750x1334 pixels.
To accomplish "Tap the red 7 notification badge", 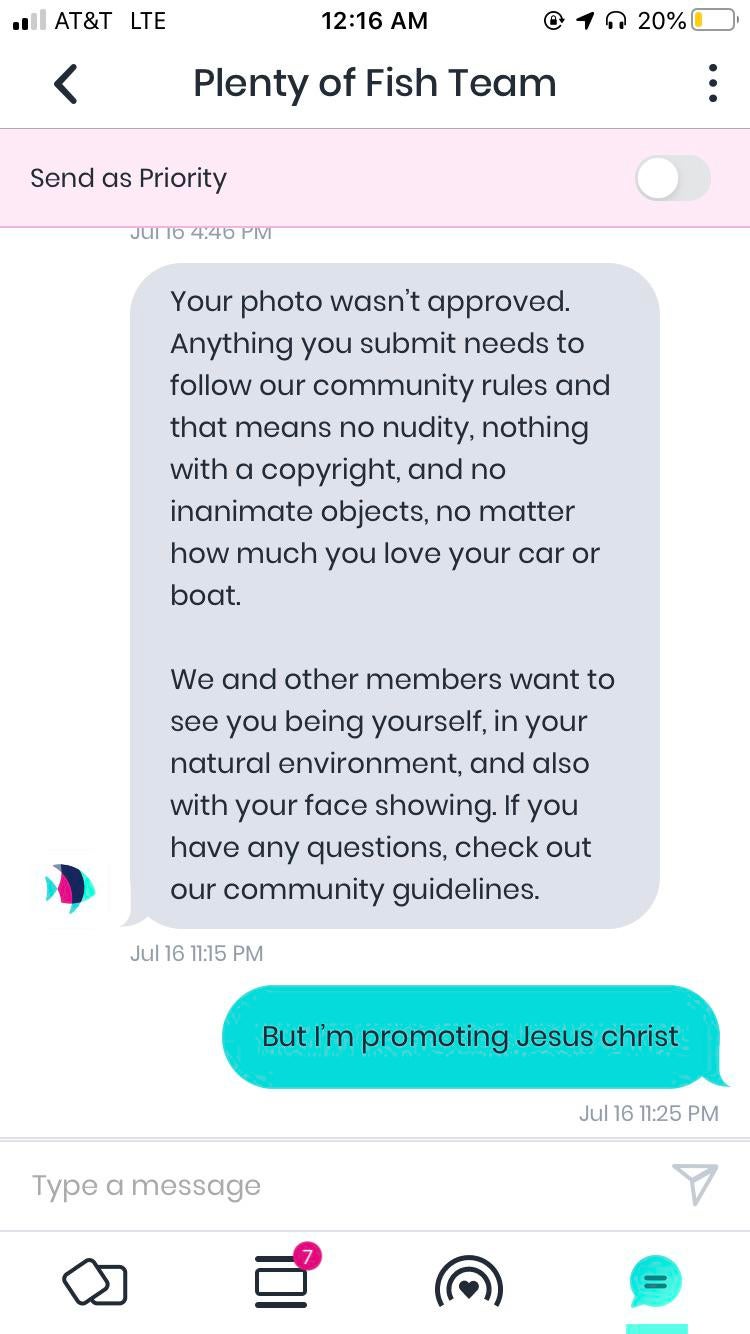I will [307, 1256].
